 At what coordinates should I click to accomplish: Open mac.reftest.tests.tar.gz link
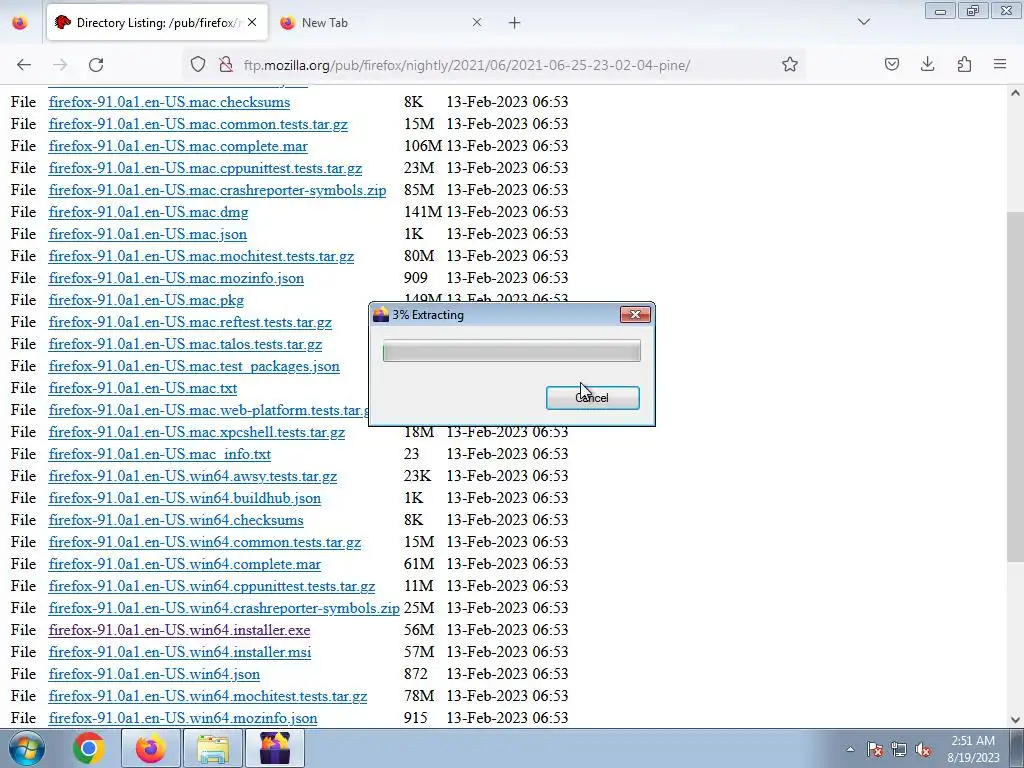point(190,322)
